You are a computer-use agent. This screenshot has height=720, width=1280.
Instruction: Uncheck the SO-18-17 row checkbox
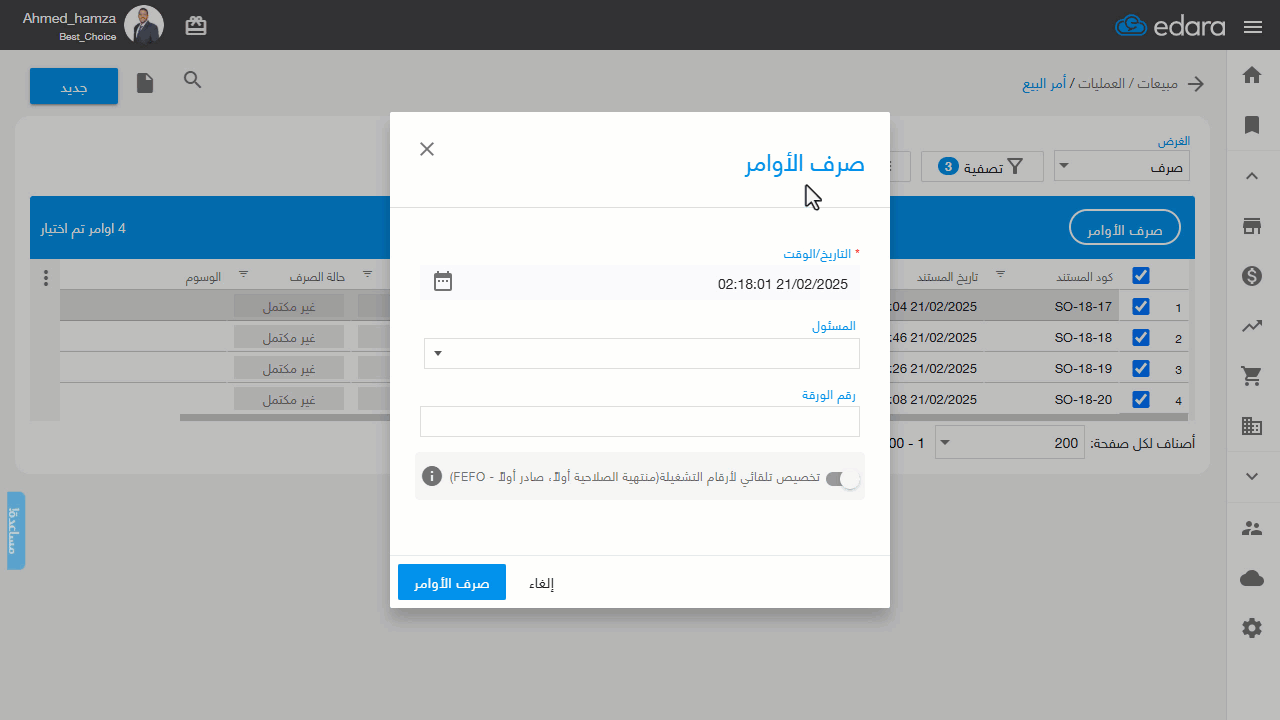coord(1141,307)
